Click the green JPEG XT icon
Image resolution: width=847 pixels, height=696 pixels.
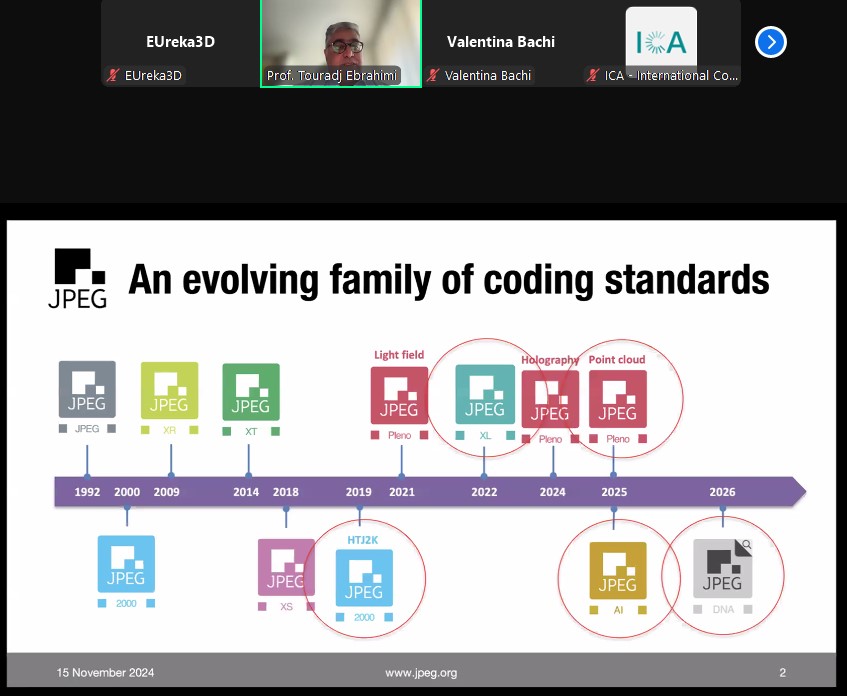tap(251, 392)
